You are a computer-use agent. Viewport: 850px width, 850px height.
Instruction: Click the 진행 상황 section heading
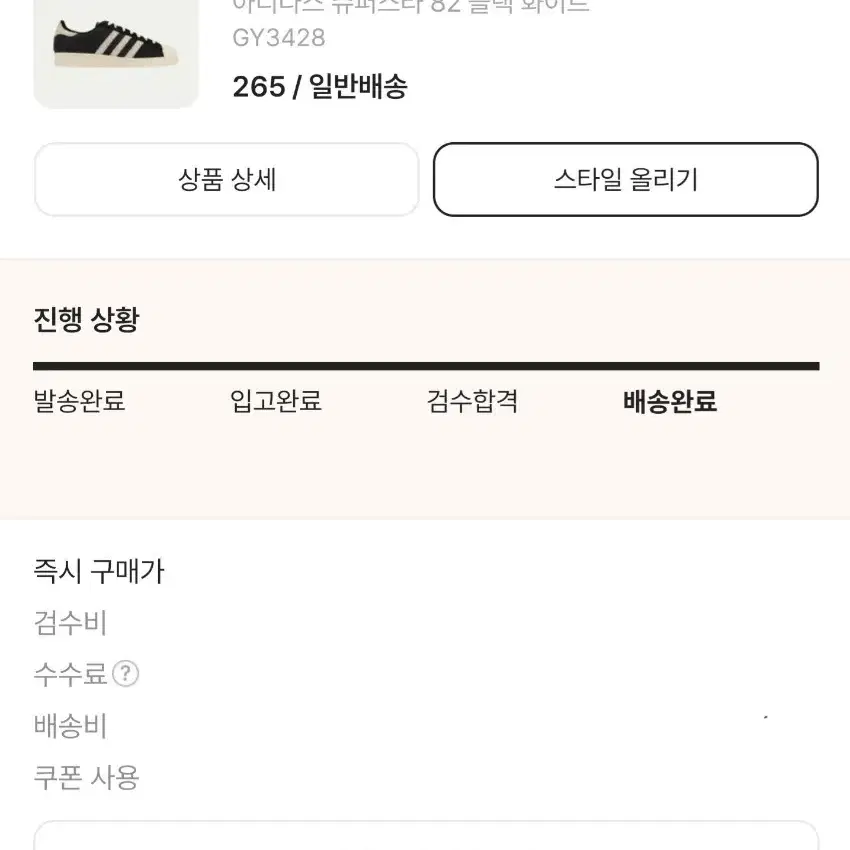coord(87,319)
